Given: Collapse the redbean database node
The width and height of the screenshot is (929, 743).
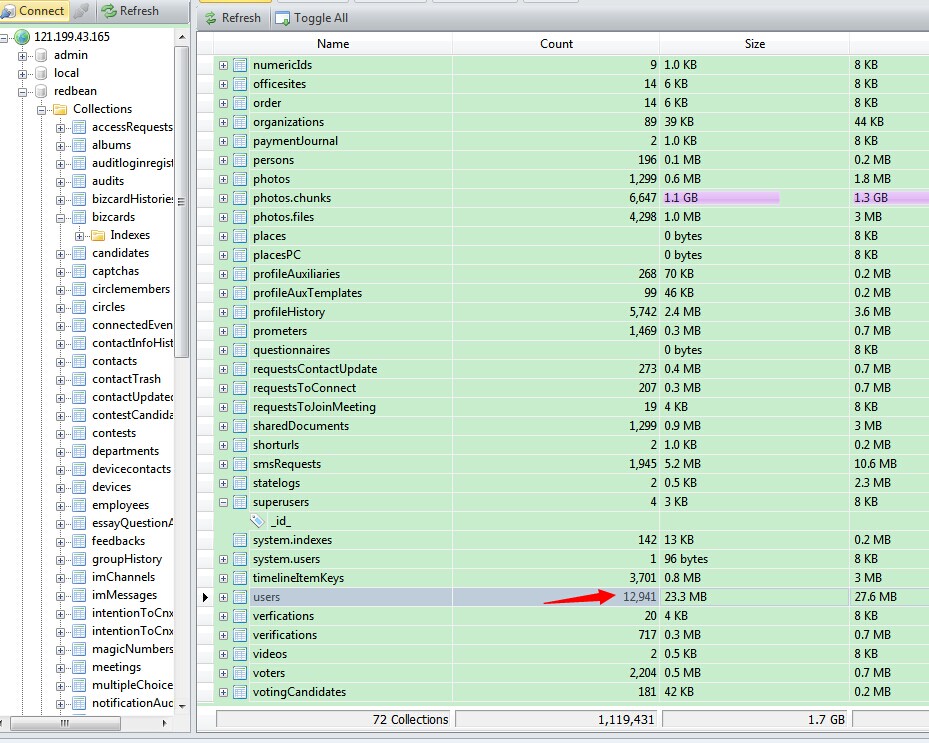Looking at the screenshot, I should [23, 92].
